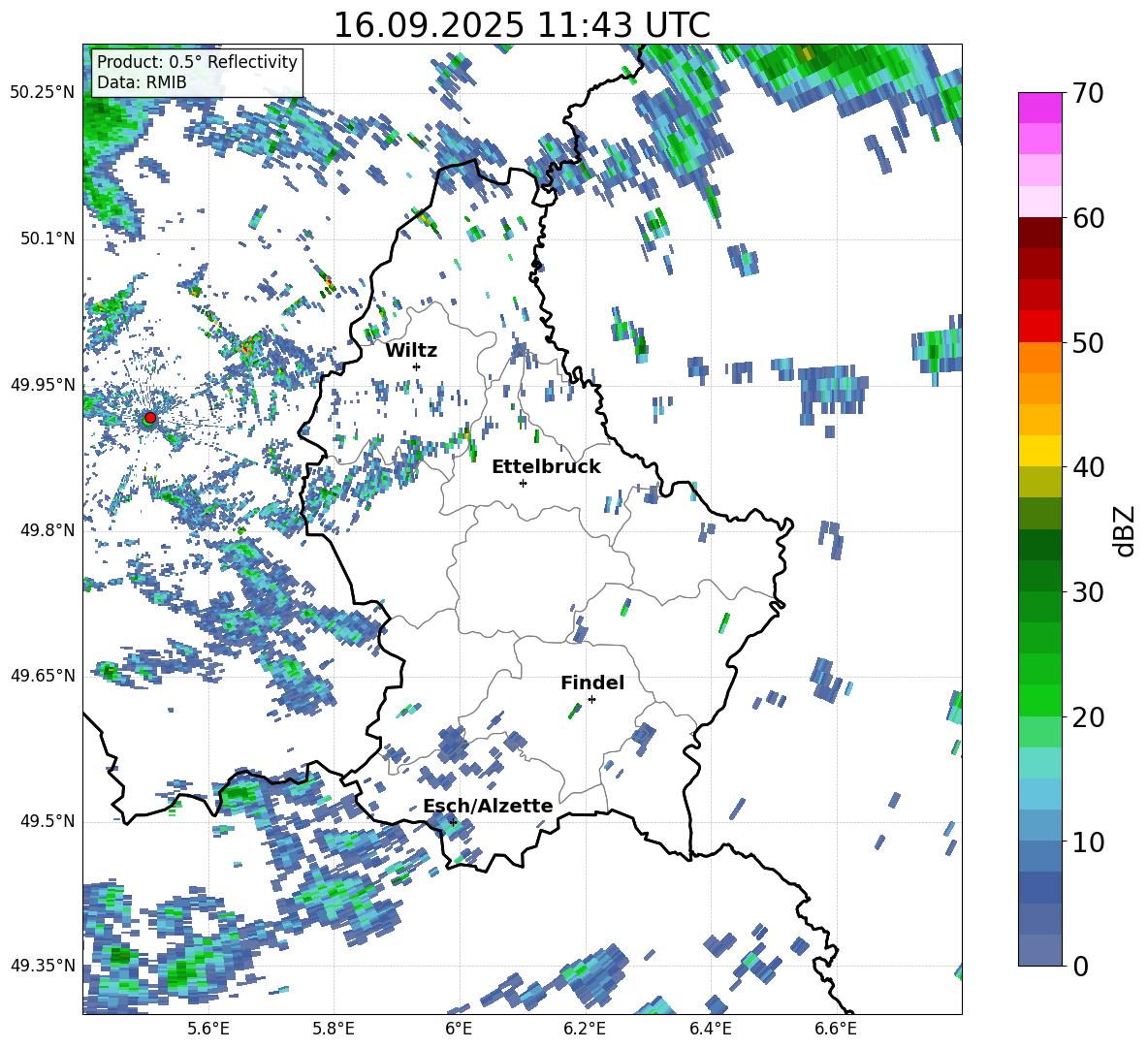Click the Ettelbruck station cross marker
Image resolution: width=1148 pixels, height=1048 pixels.
coord(523,483)
